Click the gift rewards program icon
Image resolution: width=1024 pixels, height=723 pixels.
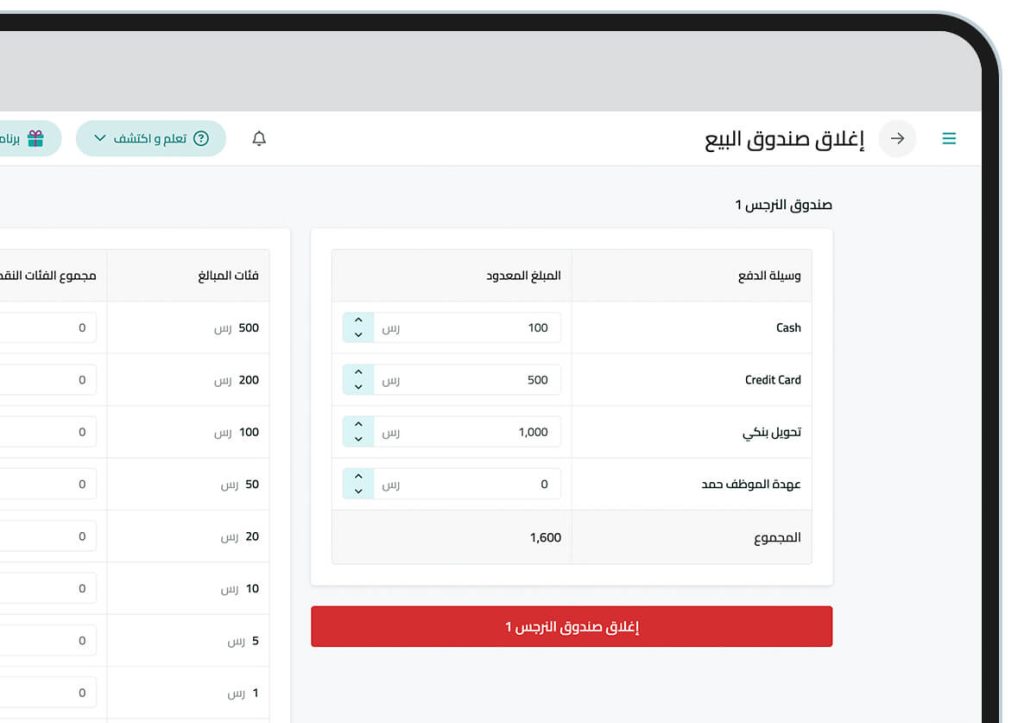coord(36,138)
